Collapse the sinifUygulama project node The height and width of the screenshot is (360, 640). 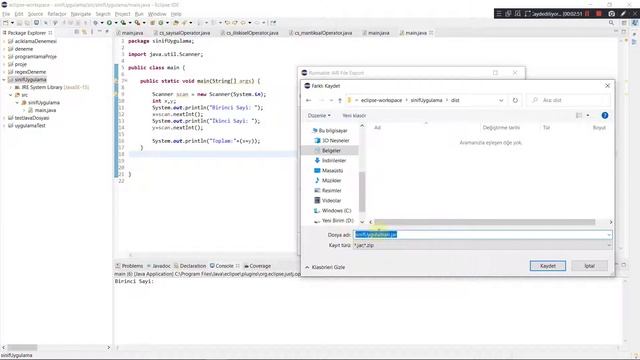(x=4, y=80)
